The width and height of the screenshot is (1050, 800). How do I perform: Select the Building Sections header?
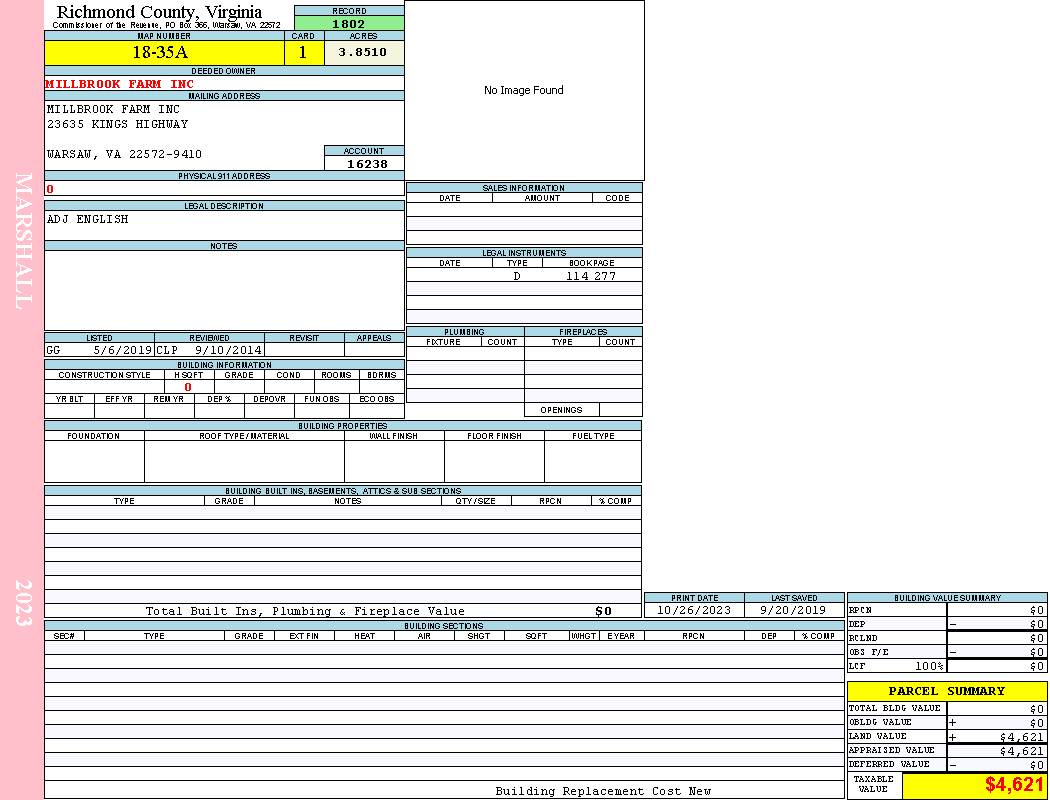(444, 626)
